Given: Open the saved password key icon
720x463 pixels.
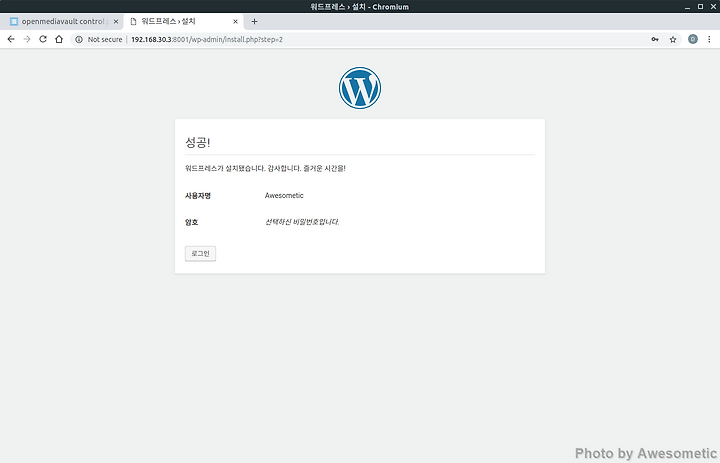Looking at the screenshot, I should [x=655, y=40].
